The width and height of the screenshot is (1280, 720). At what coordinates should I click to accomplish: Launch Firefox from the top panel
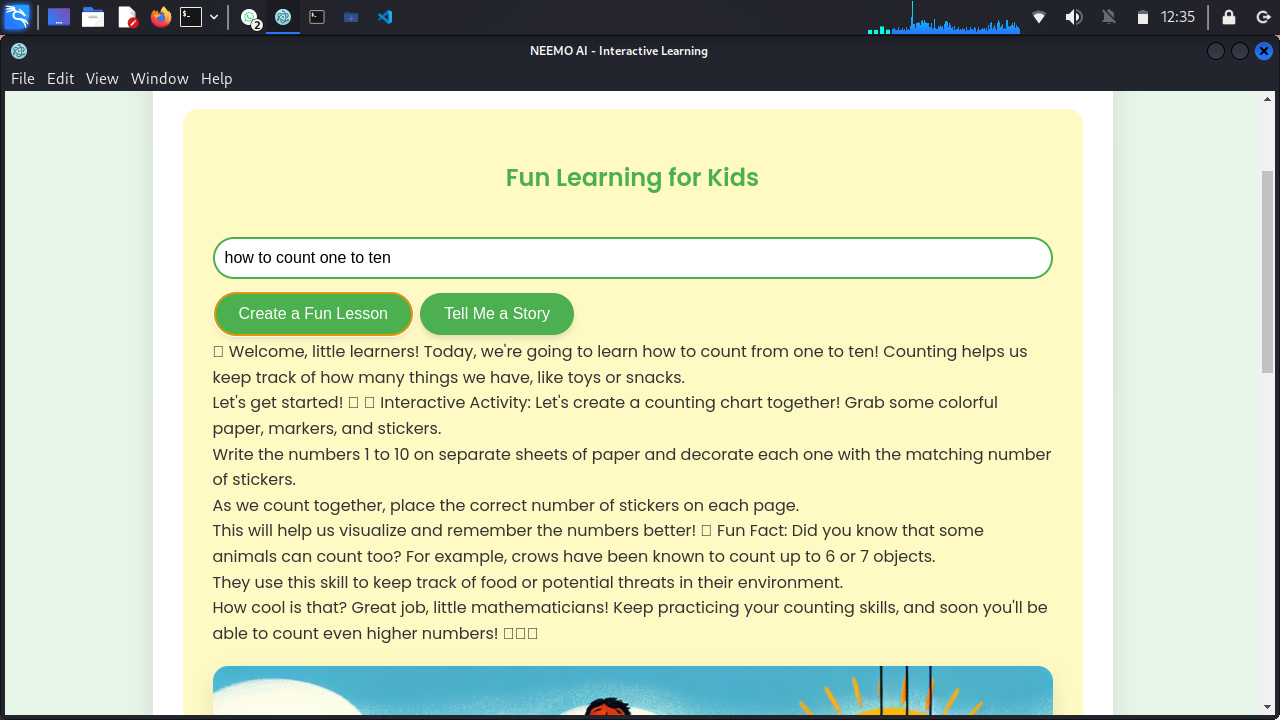point(161,17)
